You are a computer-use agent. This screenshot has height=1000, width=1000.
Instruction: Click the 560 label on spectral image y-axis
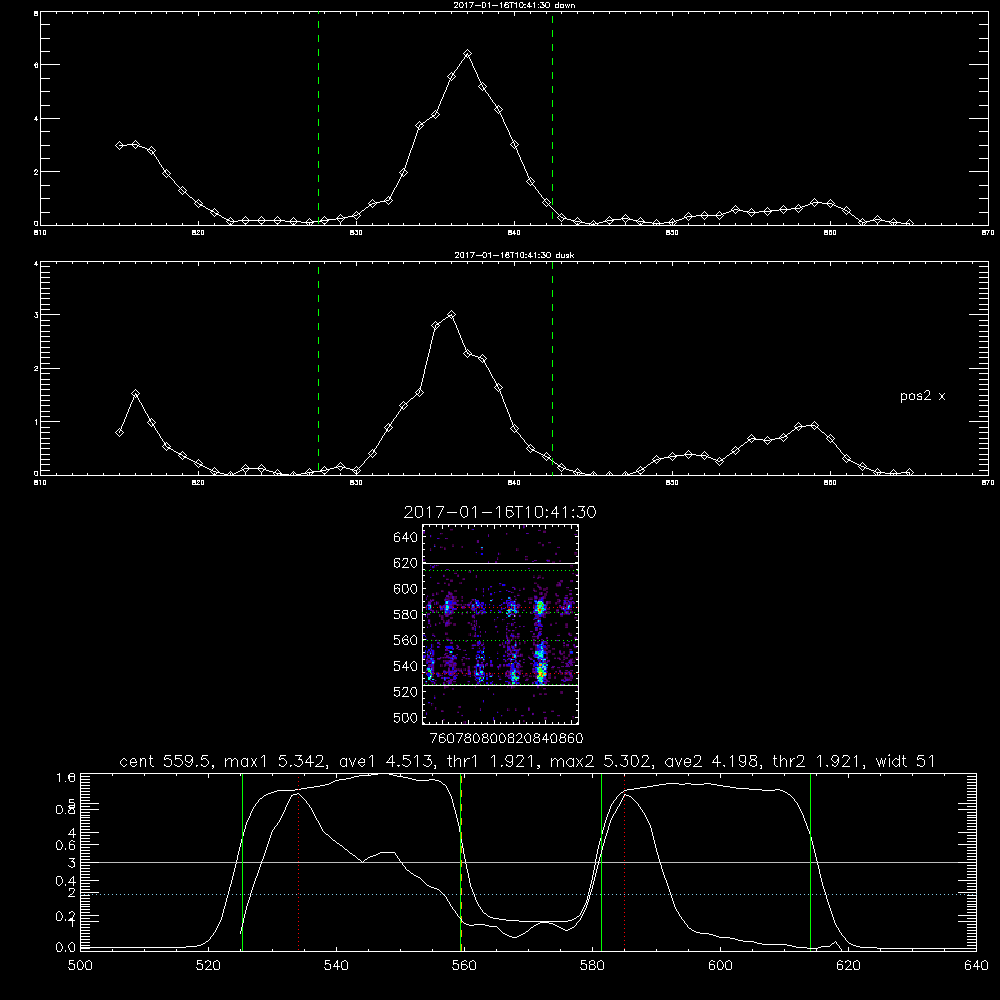click(x=405, y=640)
